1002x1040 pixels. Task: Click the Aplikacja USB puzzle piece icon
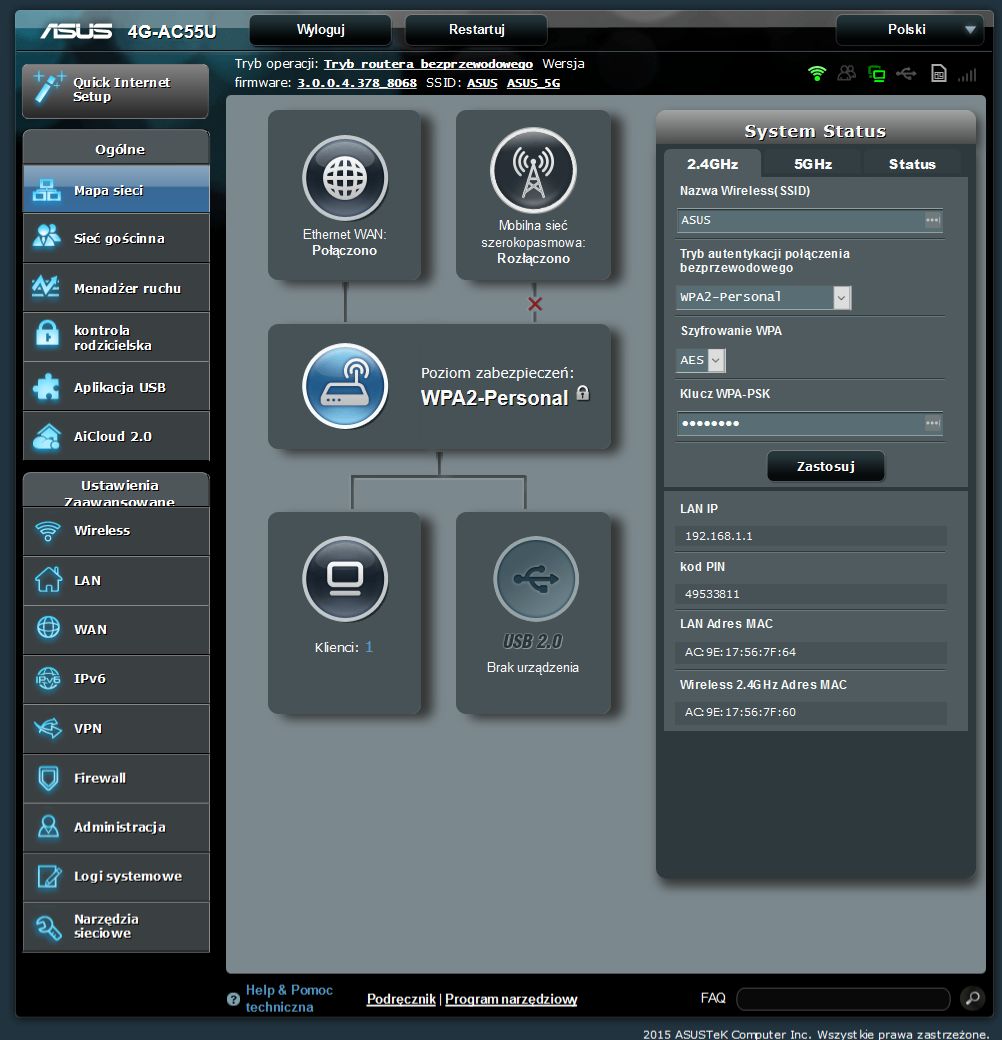46,387
